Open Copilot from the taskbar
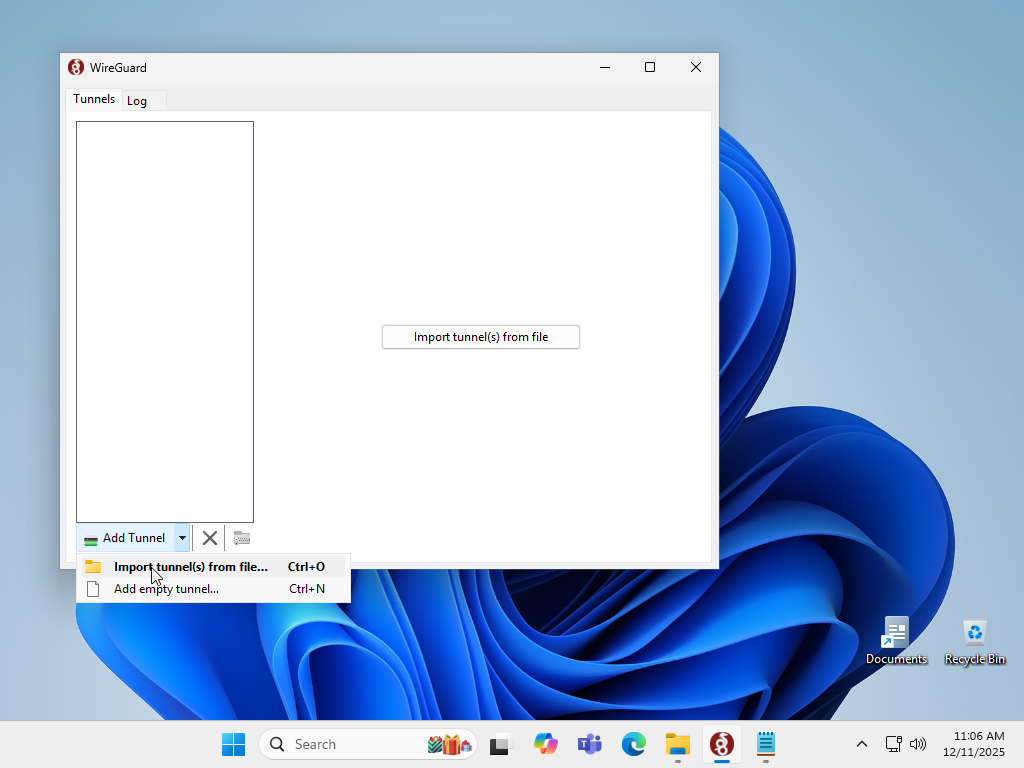 coord(545,744)
